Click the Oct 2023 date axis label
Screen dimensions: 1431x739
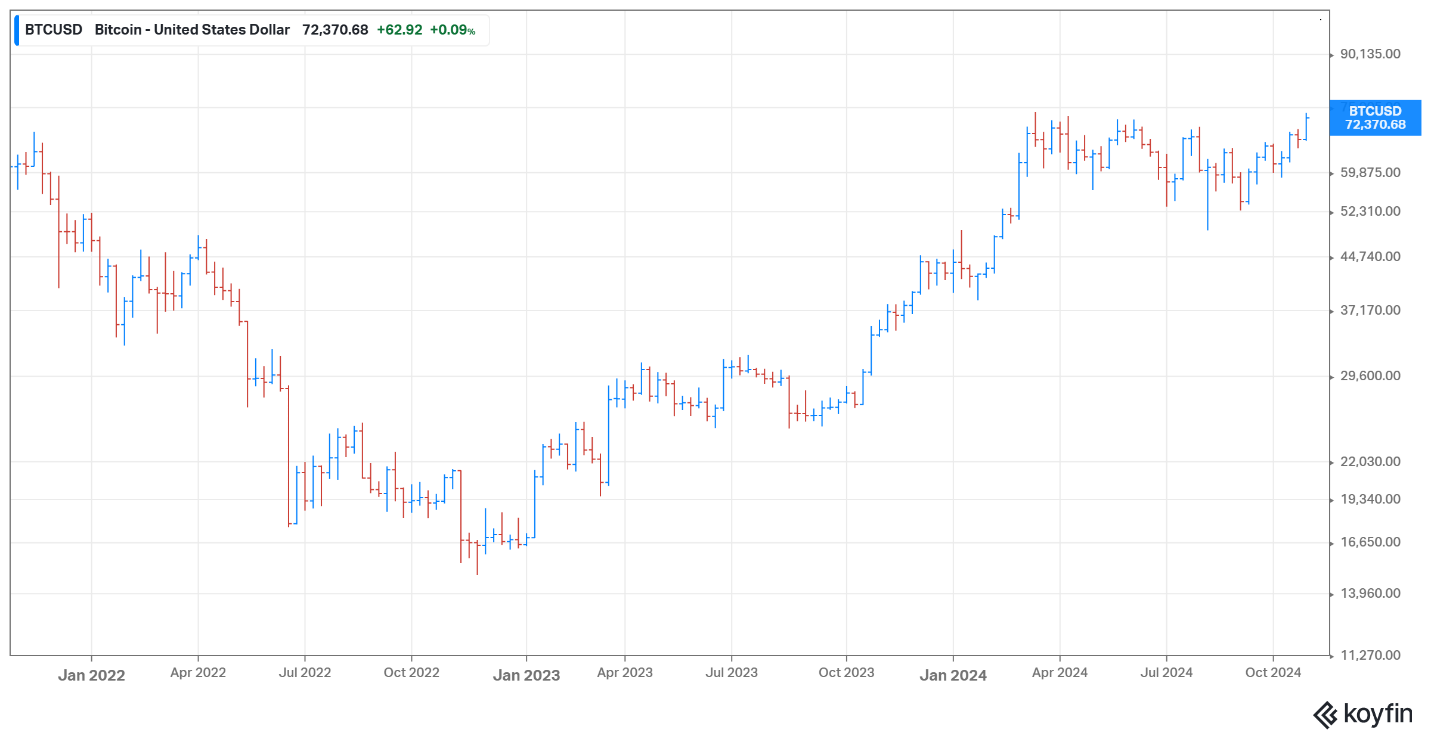tap(846, 673)
